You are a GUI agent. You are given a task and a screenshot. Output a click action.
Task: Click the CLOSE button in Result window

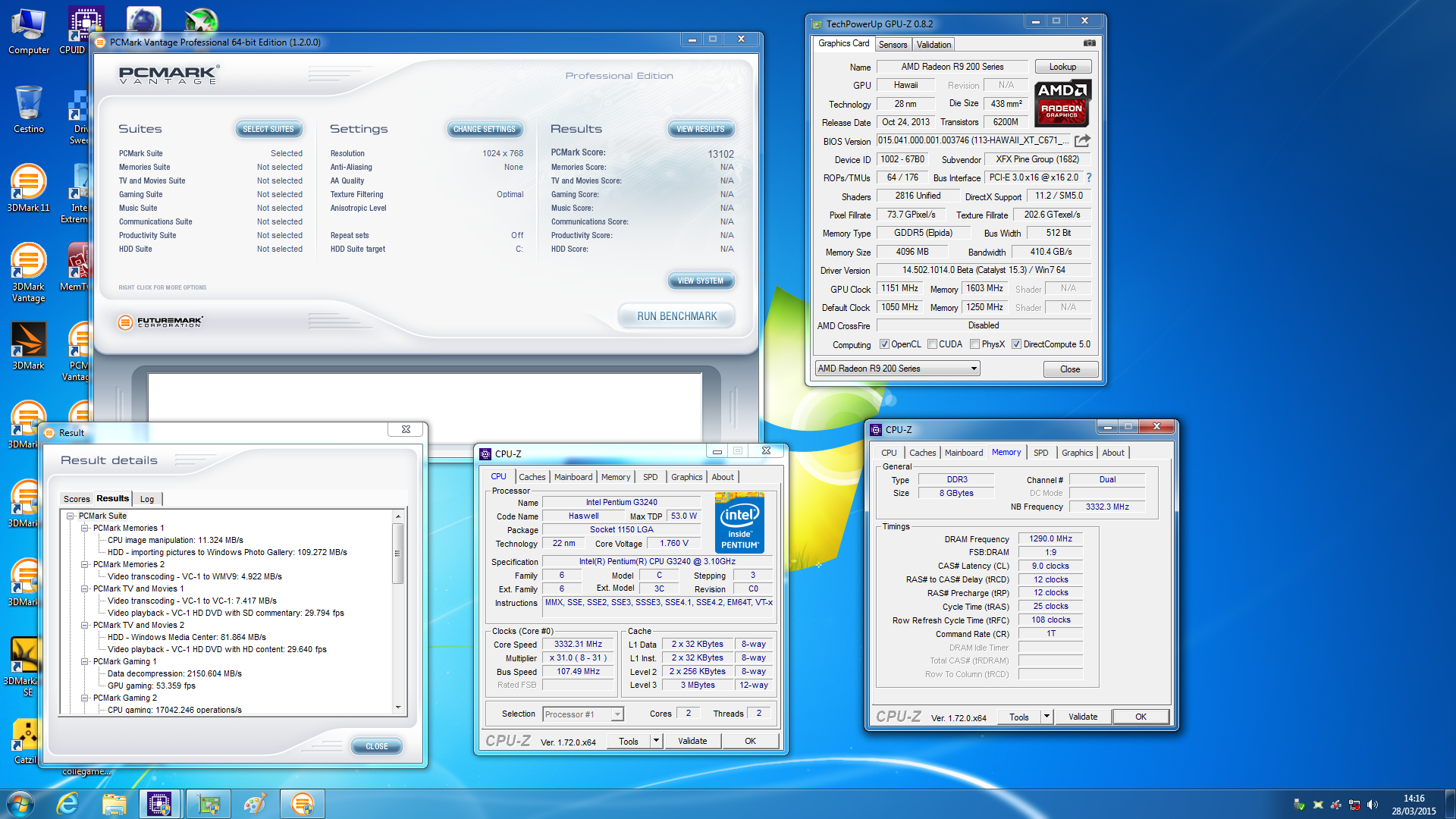[x=376, y=746]
